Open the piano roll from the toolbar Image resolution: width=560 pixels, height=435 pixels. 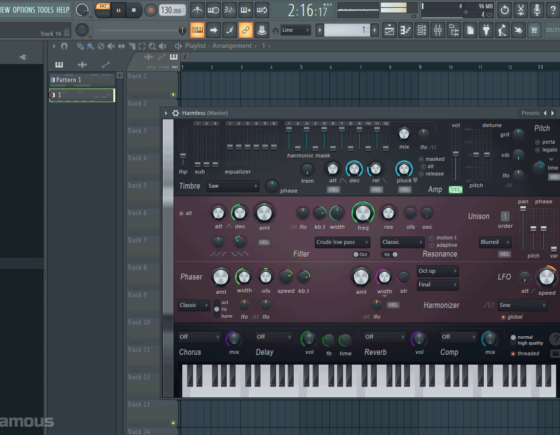pyautogui.click(x=405, y=30)
